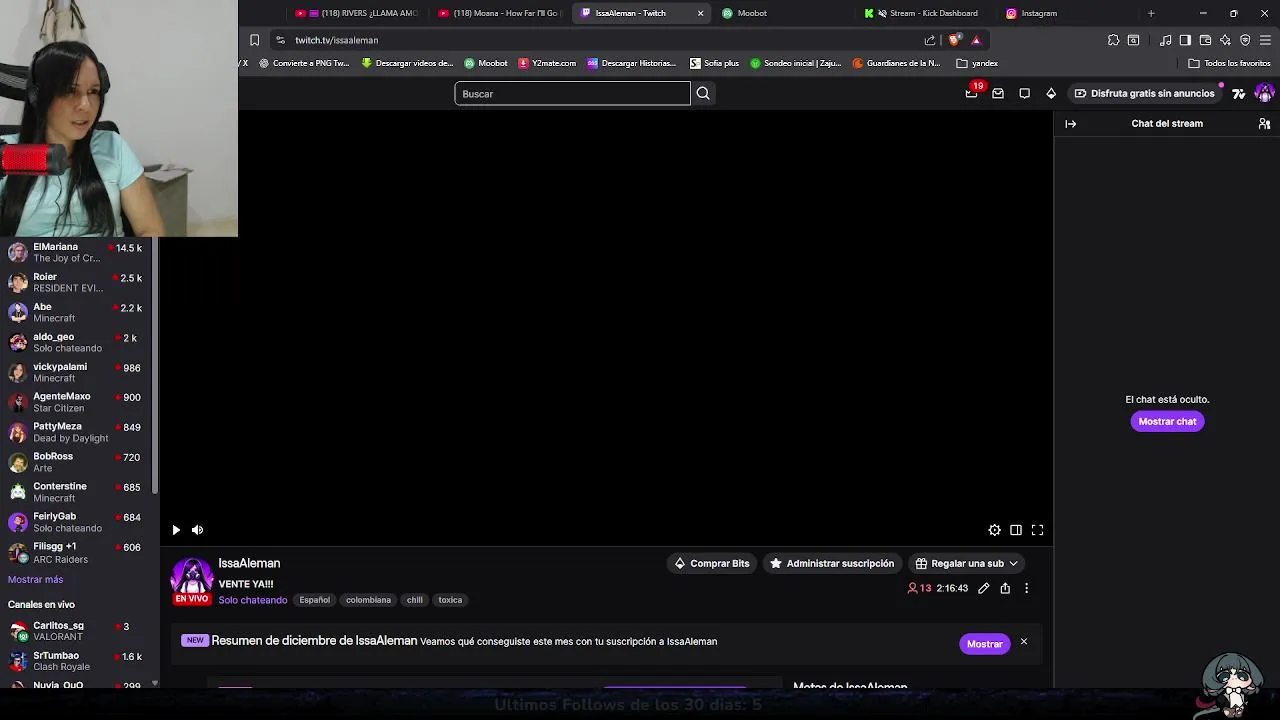This screenshot has width=1280, height=720.
Task: Click Disfruta gratis sin anuncios button
Action: pos(1144,93)
